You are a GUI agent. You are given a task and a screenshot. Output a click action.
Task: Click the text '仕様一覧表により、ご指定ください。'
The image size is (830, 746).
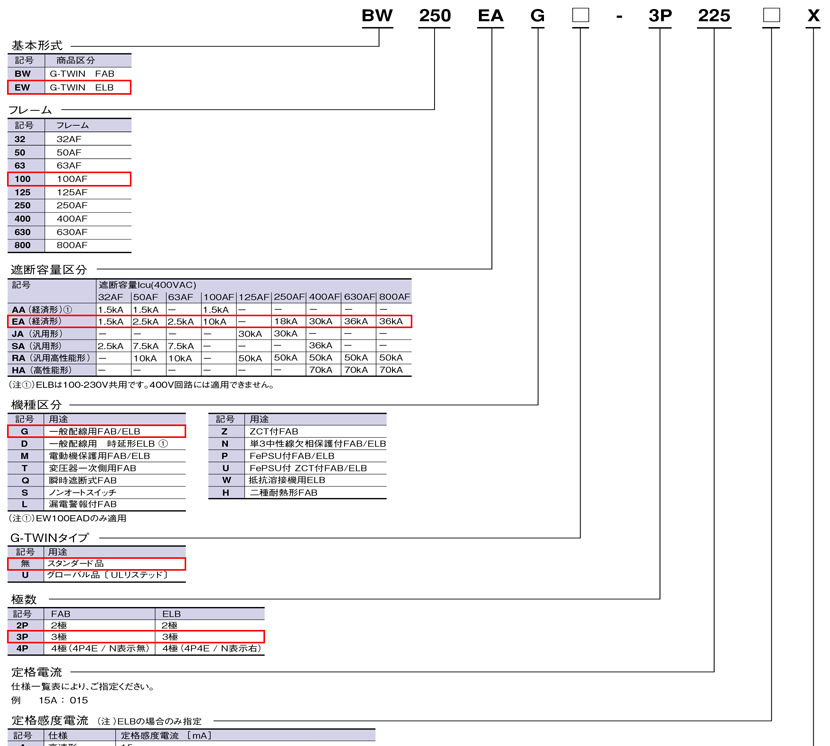[84, 687]
